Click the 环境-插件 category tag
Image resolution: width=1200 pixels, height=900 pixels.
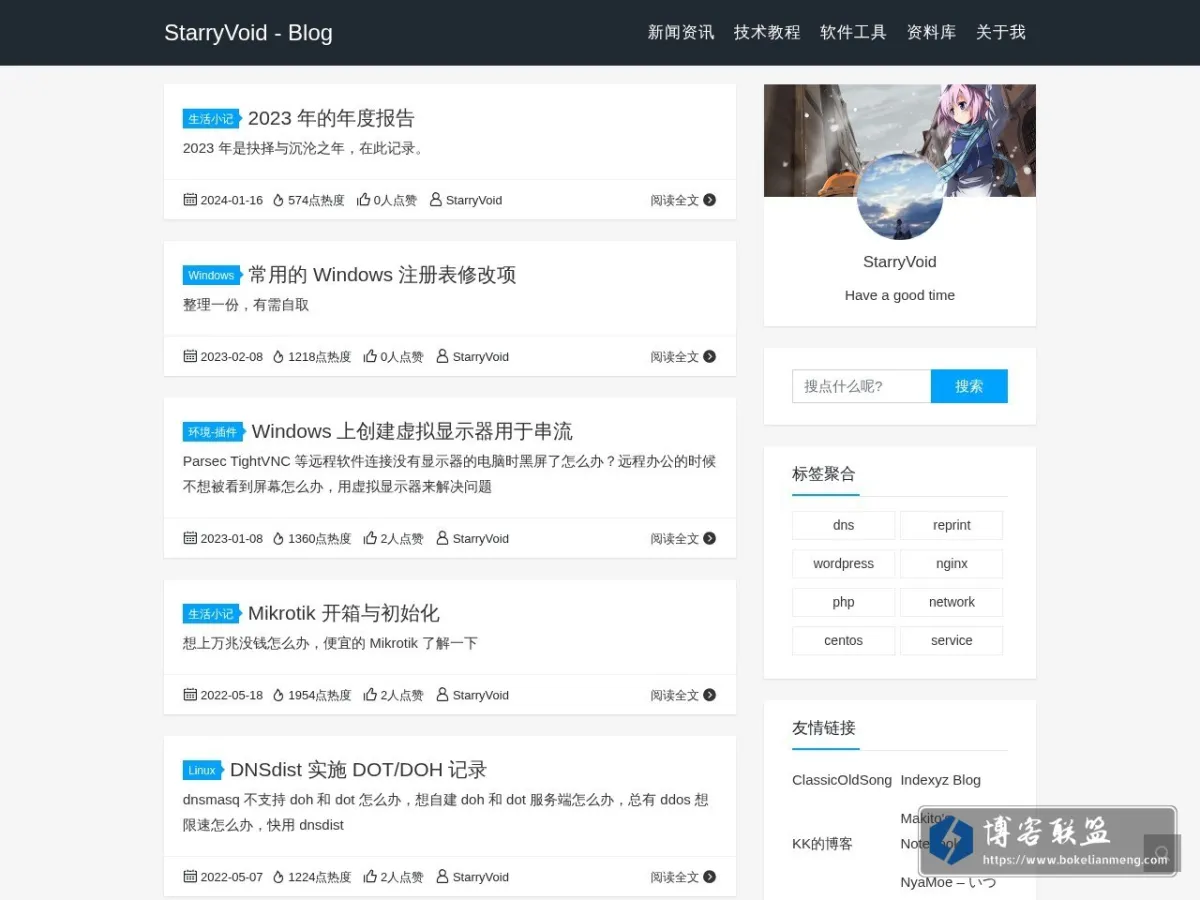pos(213,432)
